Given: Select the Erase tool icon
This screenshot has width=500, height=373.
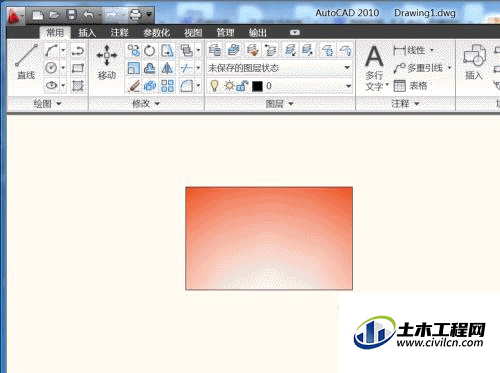Looking at the screenshot, I should (x=134, y=86).
